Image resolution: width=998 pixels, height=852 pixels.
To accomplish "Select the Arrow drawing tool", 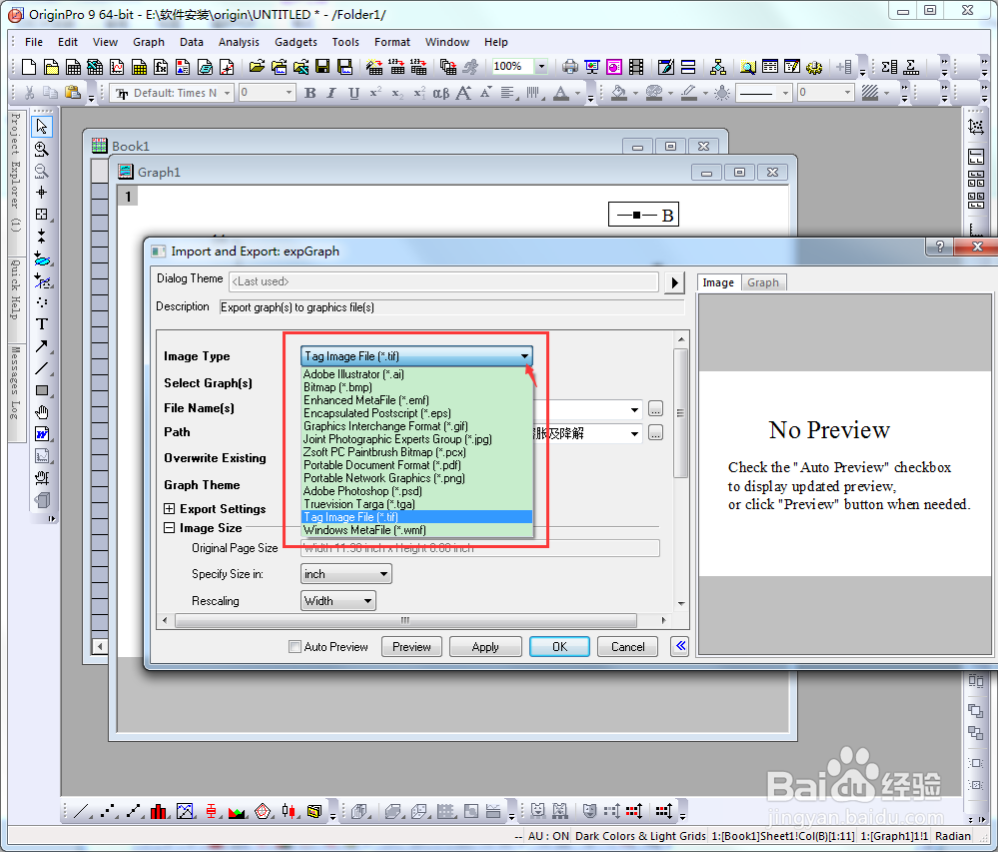I will (42, 347).
